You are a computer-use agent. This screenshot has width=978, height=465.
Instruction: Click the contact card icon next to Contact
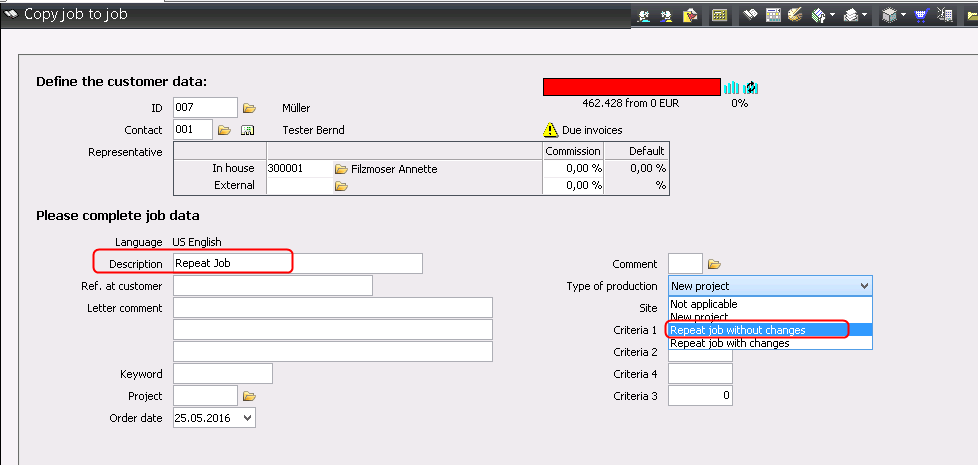(x=248, y=130)
